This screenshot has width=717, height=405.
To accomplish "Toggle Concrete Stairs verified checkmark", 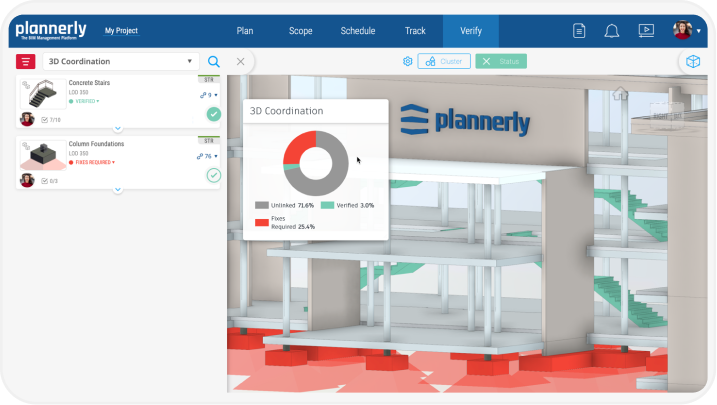I will [x=214, y=114].
